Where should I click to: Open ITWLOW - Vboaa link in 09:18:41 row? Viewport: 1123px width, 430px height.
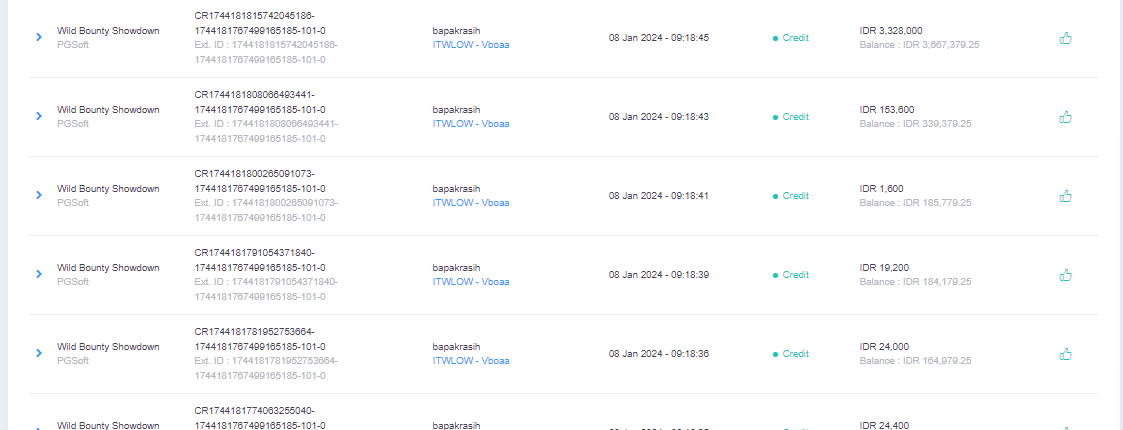point(471,202)
